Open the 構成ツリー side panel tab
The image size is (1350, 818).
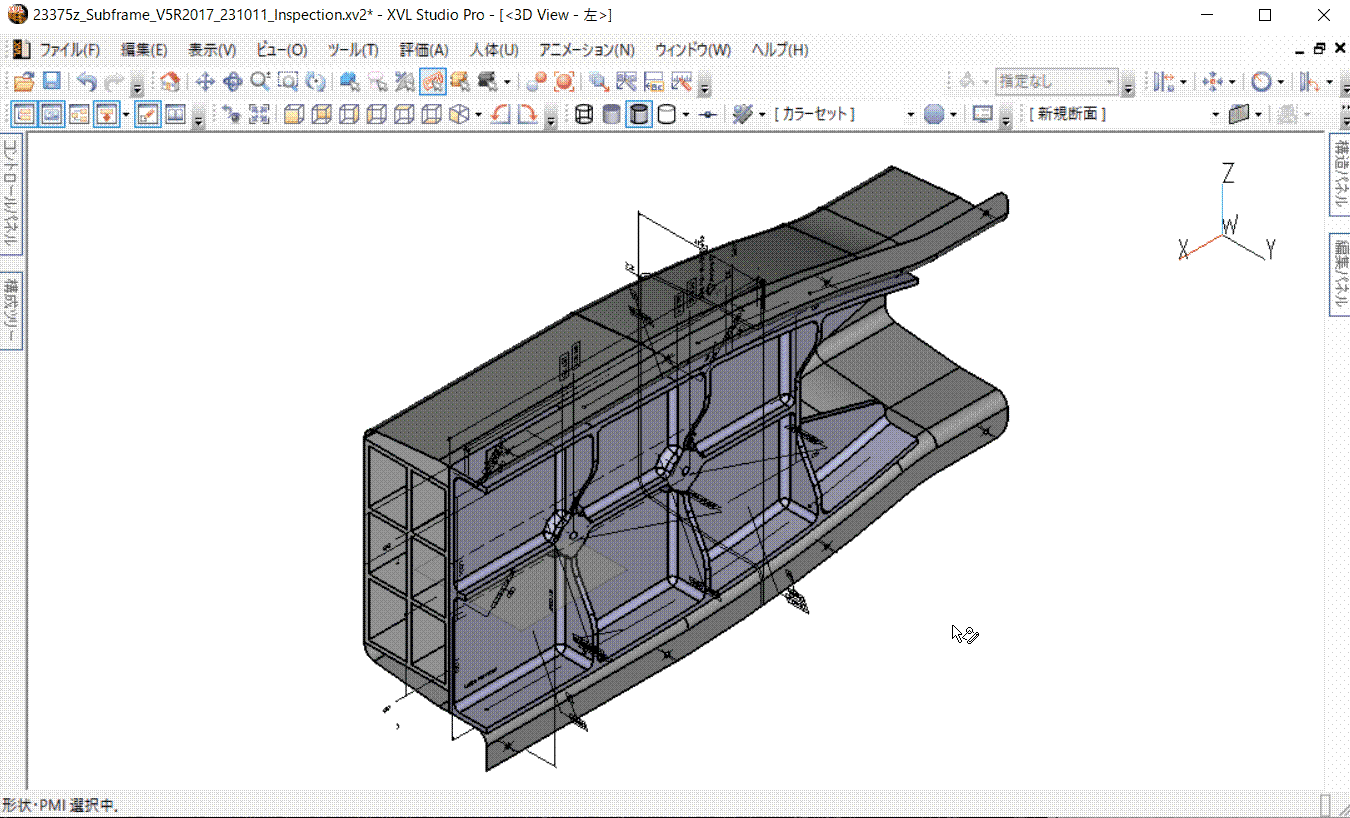point(11,309)
